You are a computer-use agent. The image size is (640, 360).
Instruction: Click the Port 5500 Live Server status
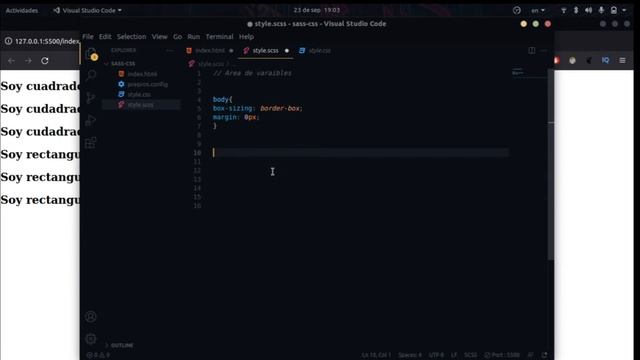point(502,355)
